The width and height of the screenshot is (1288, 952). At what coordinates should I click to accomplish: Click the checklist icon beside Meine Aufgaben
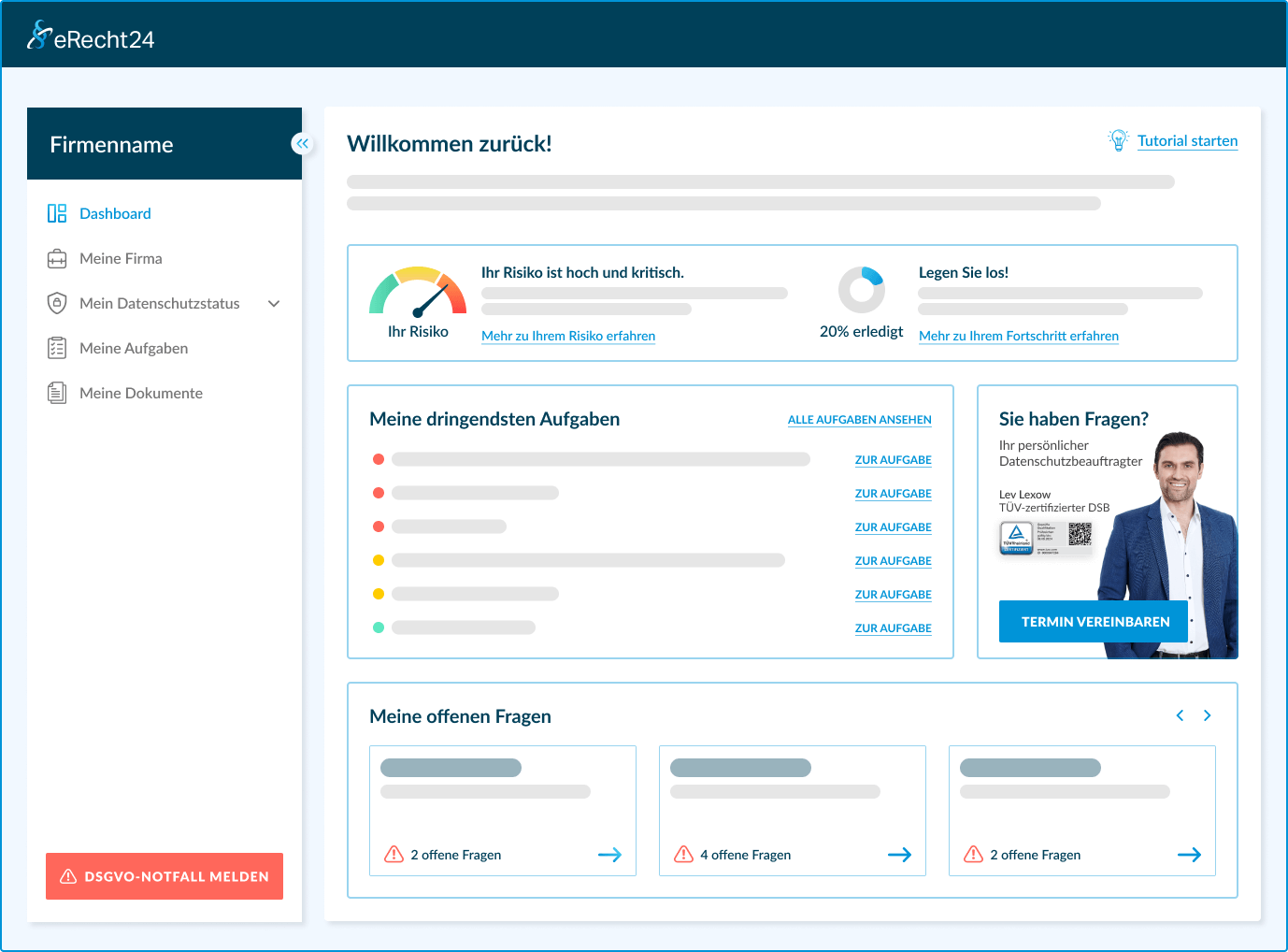[x=57, y=348]
